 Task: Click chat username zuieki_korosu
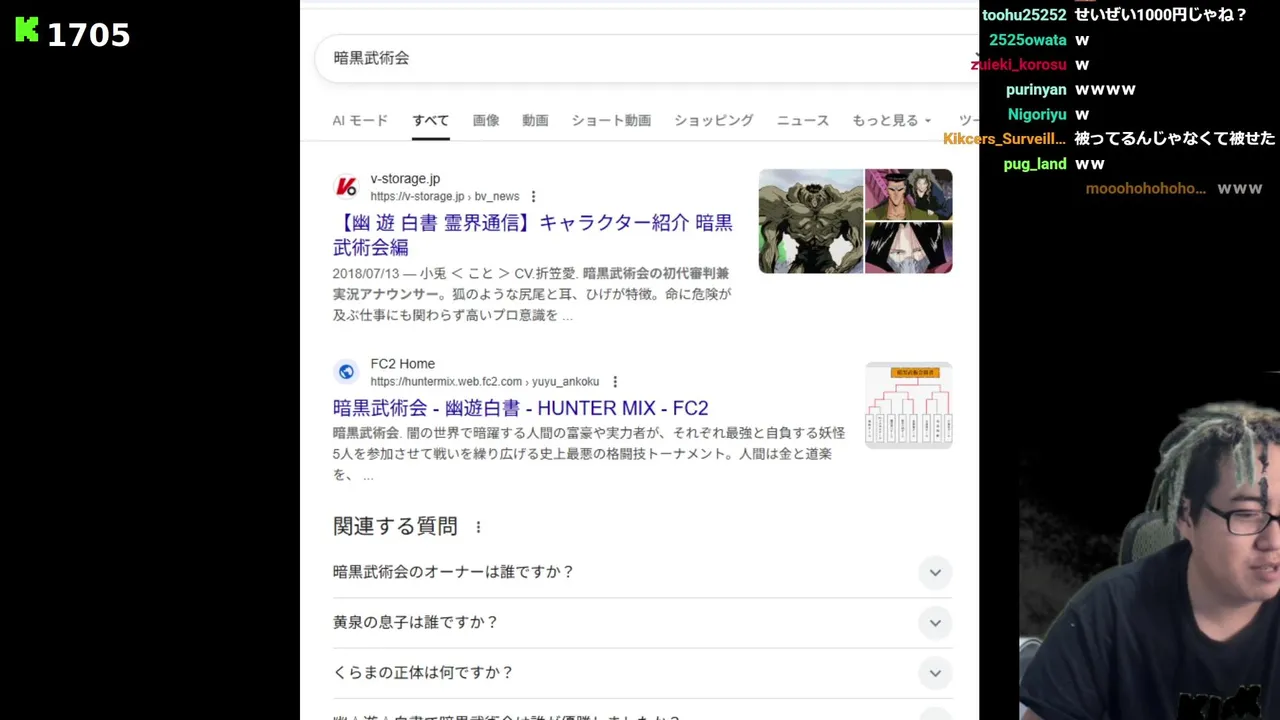(1019, 65)
